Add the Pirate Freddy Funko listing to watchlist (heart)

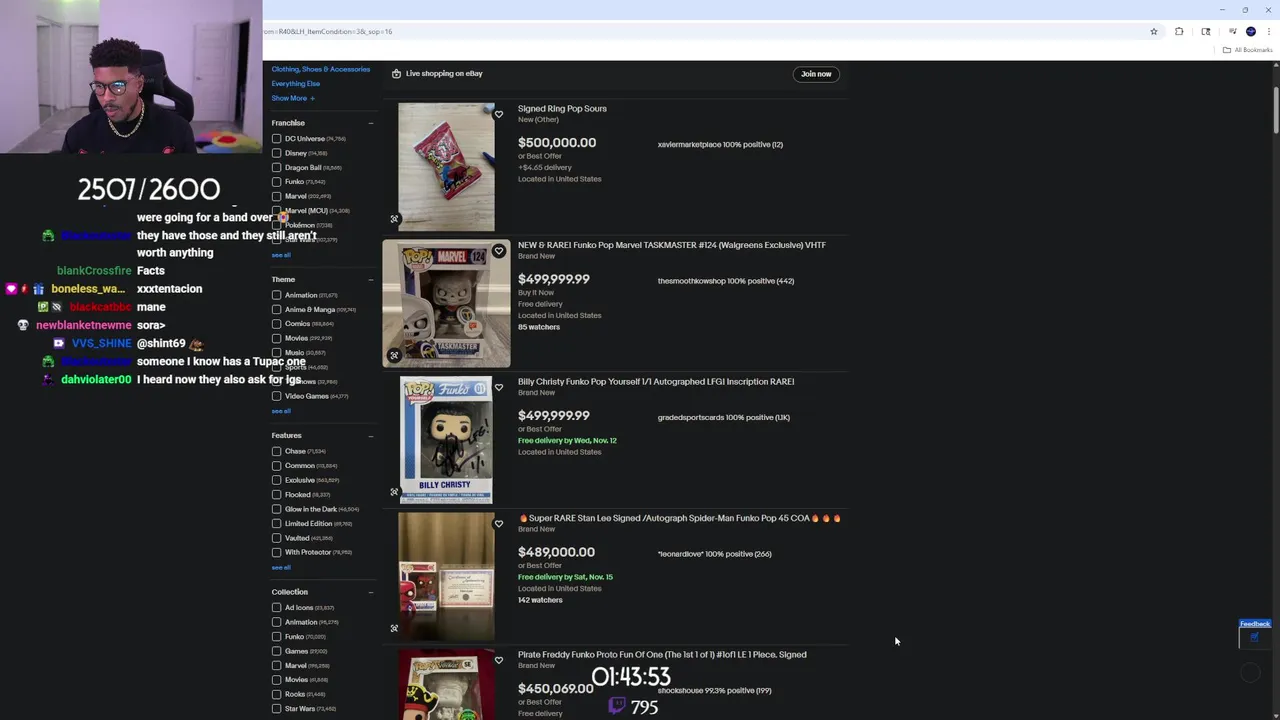(498, 660)
